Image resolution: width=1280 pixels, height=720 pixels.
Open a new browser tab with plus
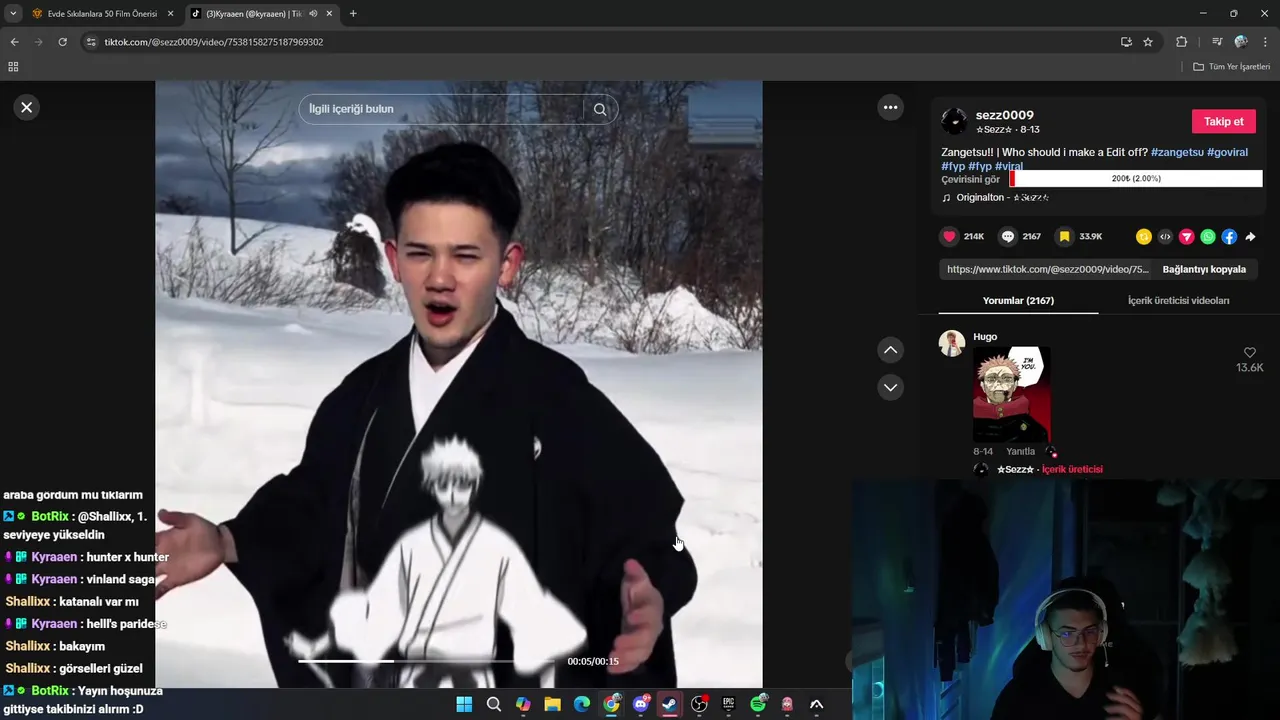click(x=353, y=13)
